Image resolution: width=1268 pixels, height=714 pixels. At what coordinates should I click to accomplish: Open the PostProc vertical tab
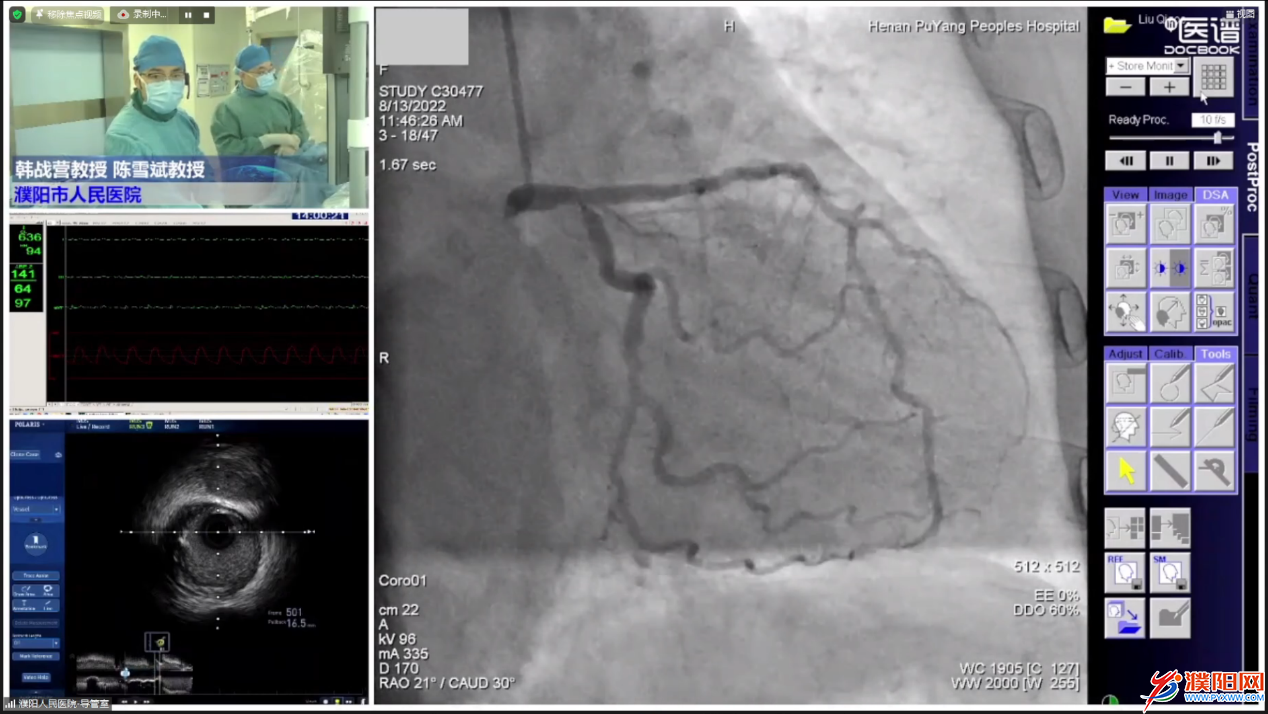point(1251,177)
